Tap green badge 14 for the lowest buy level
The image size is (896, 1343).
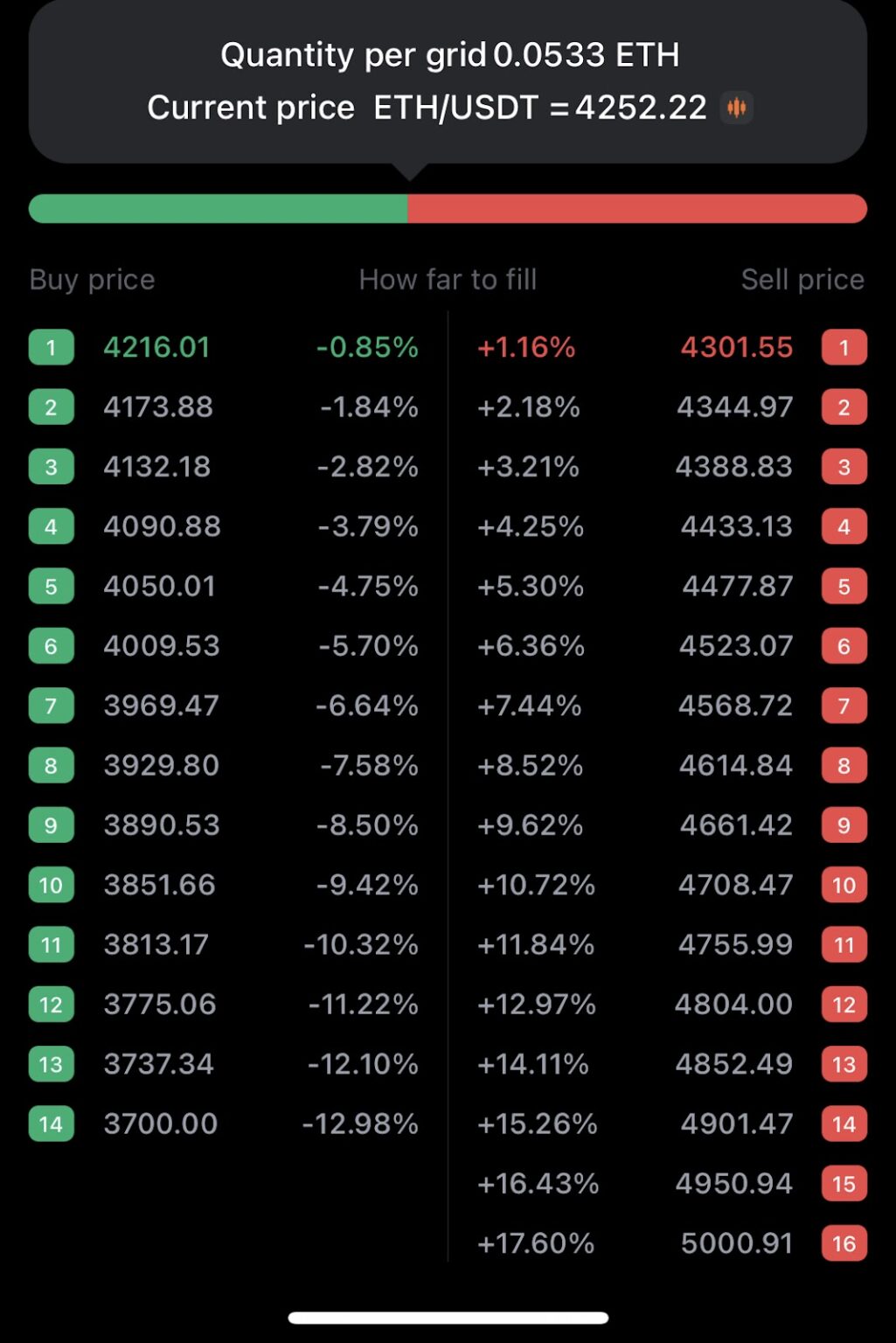point(51,1124)
